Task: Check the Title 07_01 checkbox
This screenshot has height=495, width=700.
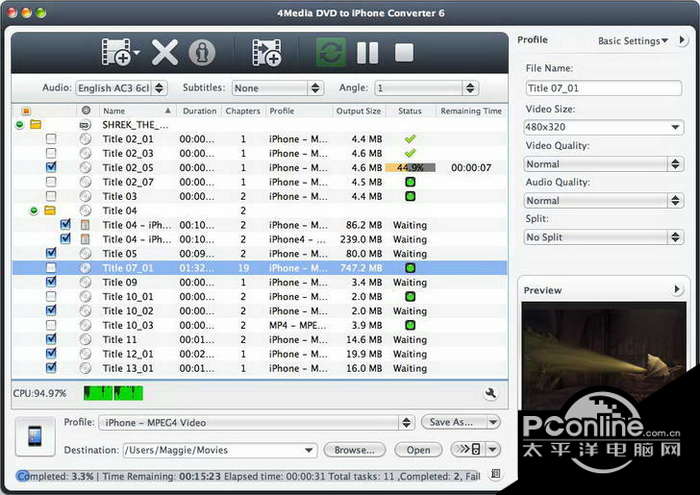Action: pos(51,268)
